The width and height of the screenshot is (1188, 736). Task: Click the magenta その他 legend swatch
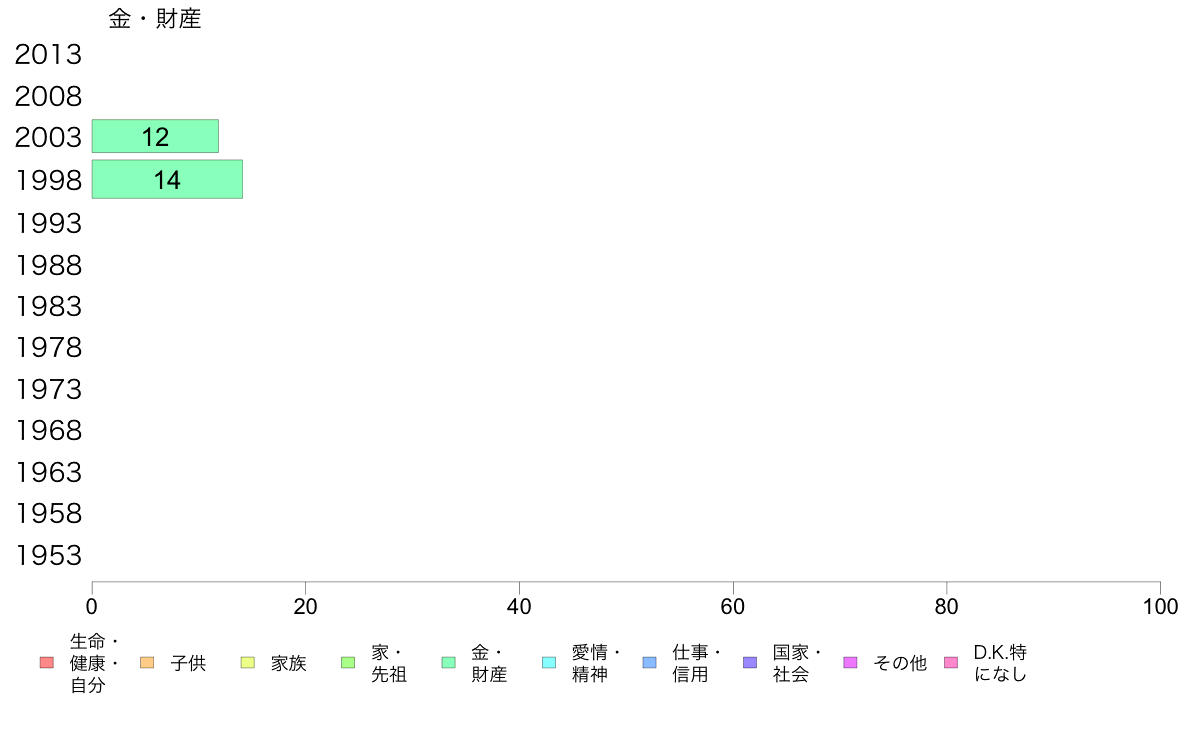pos(850,662)
